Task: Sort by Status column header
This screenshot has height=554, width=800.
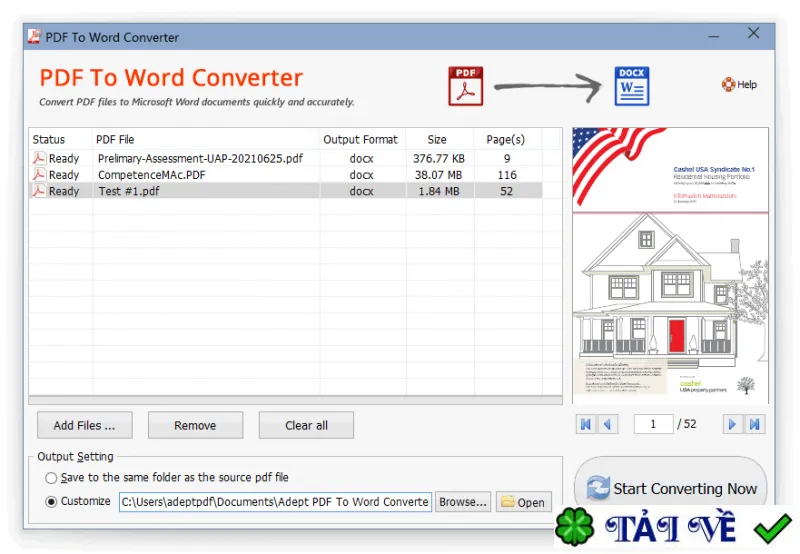Action: (49, 139)
